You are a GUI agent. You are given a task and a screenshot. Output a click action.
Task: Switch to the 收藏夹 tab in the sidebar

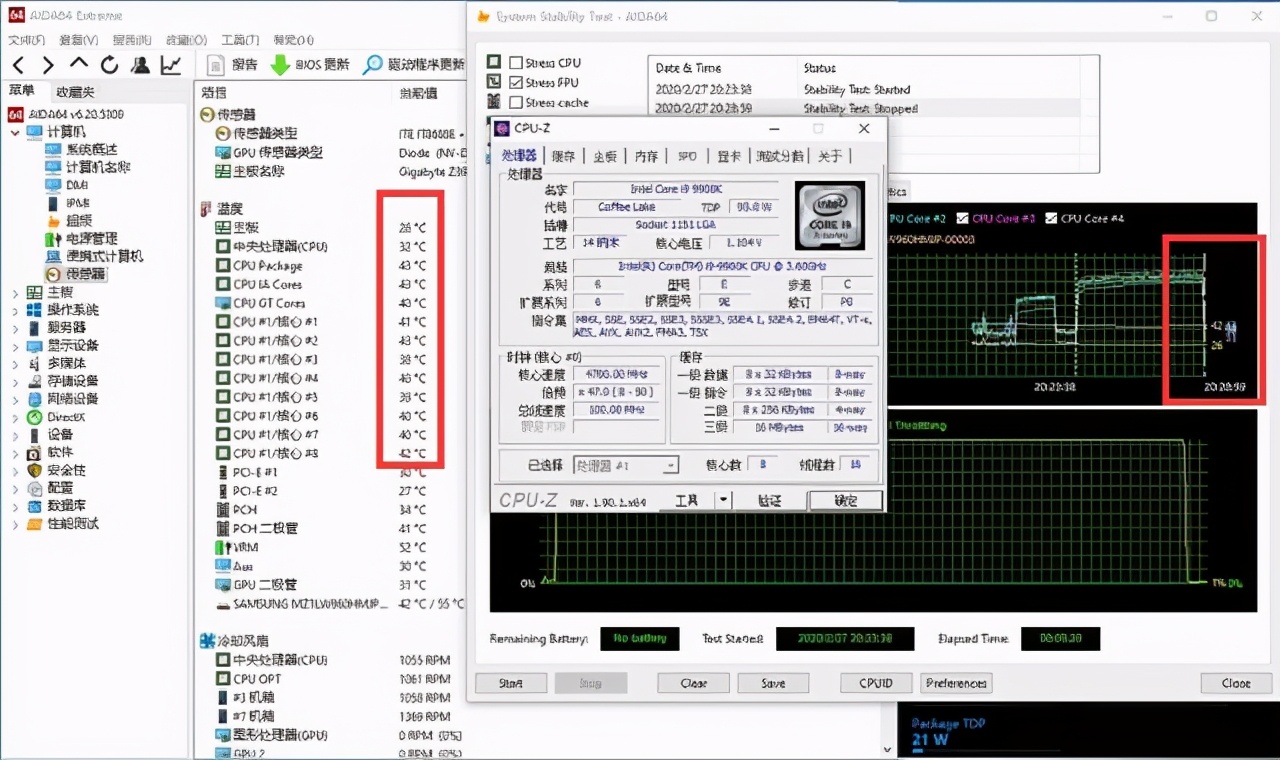[75, 92]
